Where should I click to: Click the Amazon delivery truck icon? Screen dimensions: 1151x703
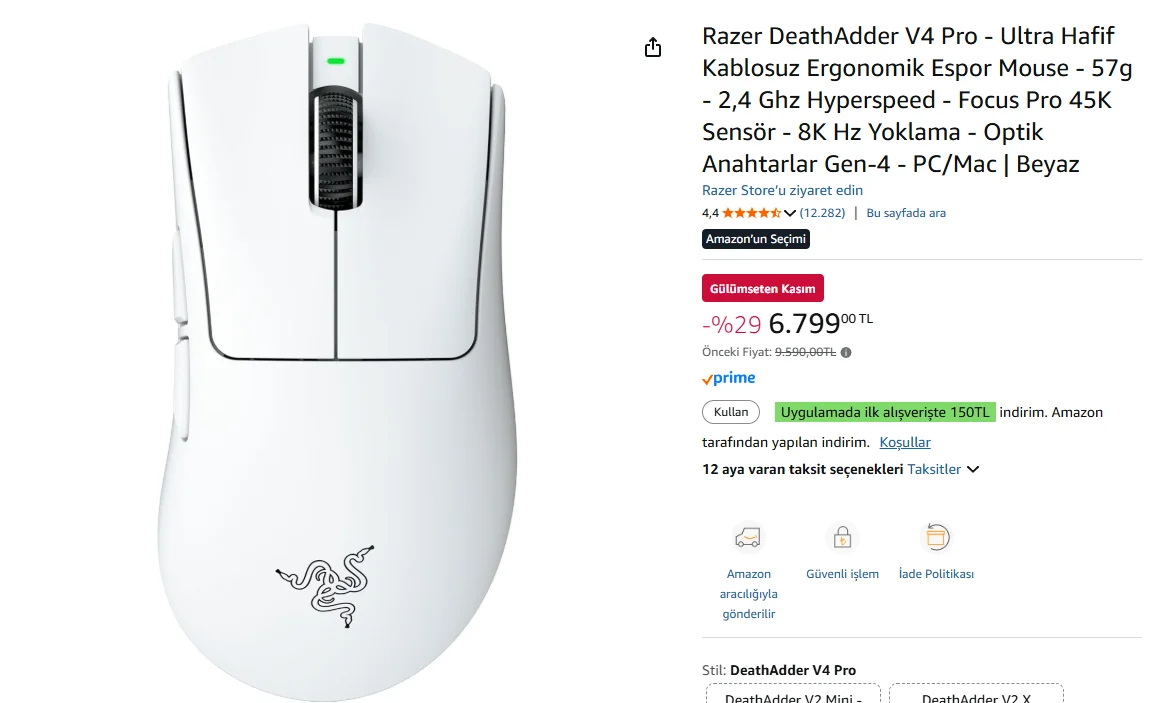pyautogui.click(x=748, y=538)
